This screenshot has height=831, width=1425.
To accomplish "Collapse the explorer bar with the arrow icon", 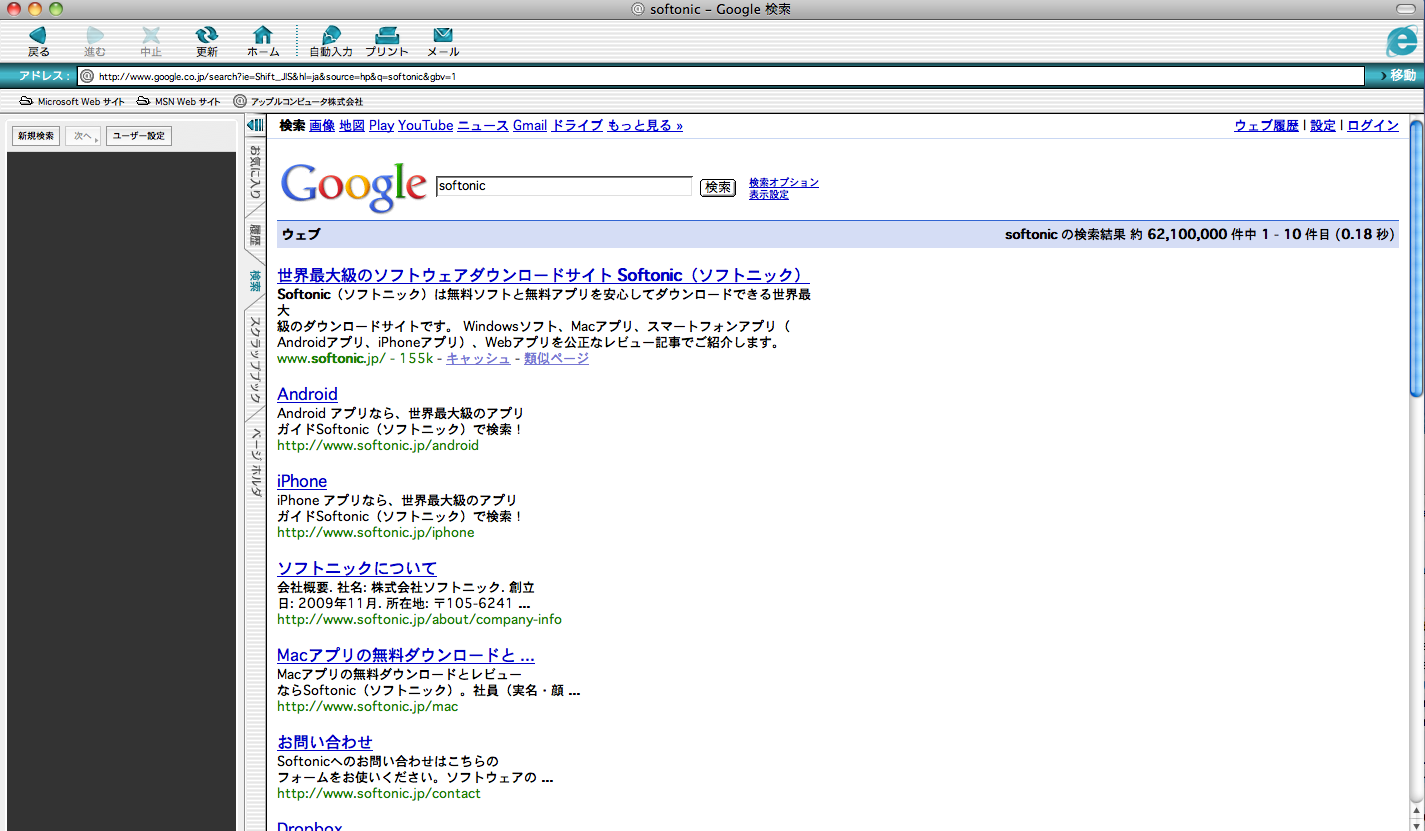I will tap(255, 125).
